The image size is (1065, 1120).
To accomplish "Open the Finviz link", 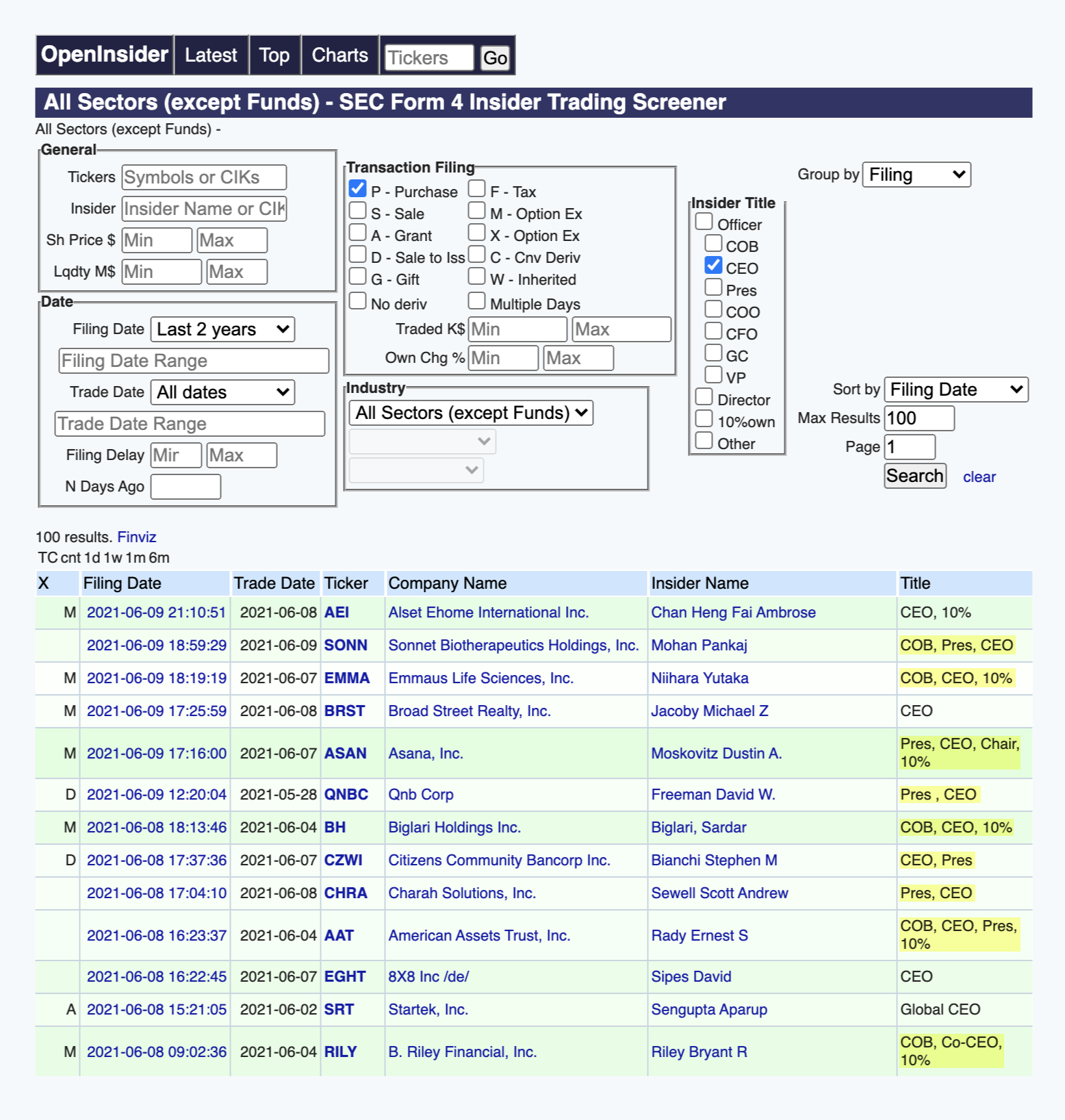I will [x=137, y=537].
